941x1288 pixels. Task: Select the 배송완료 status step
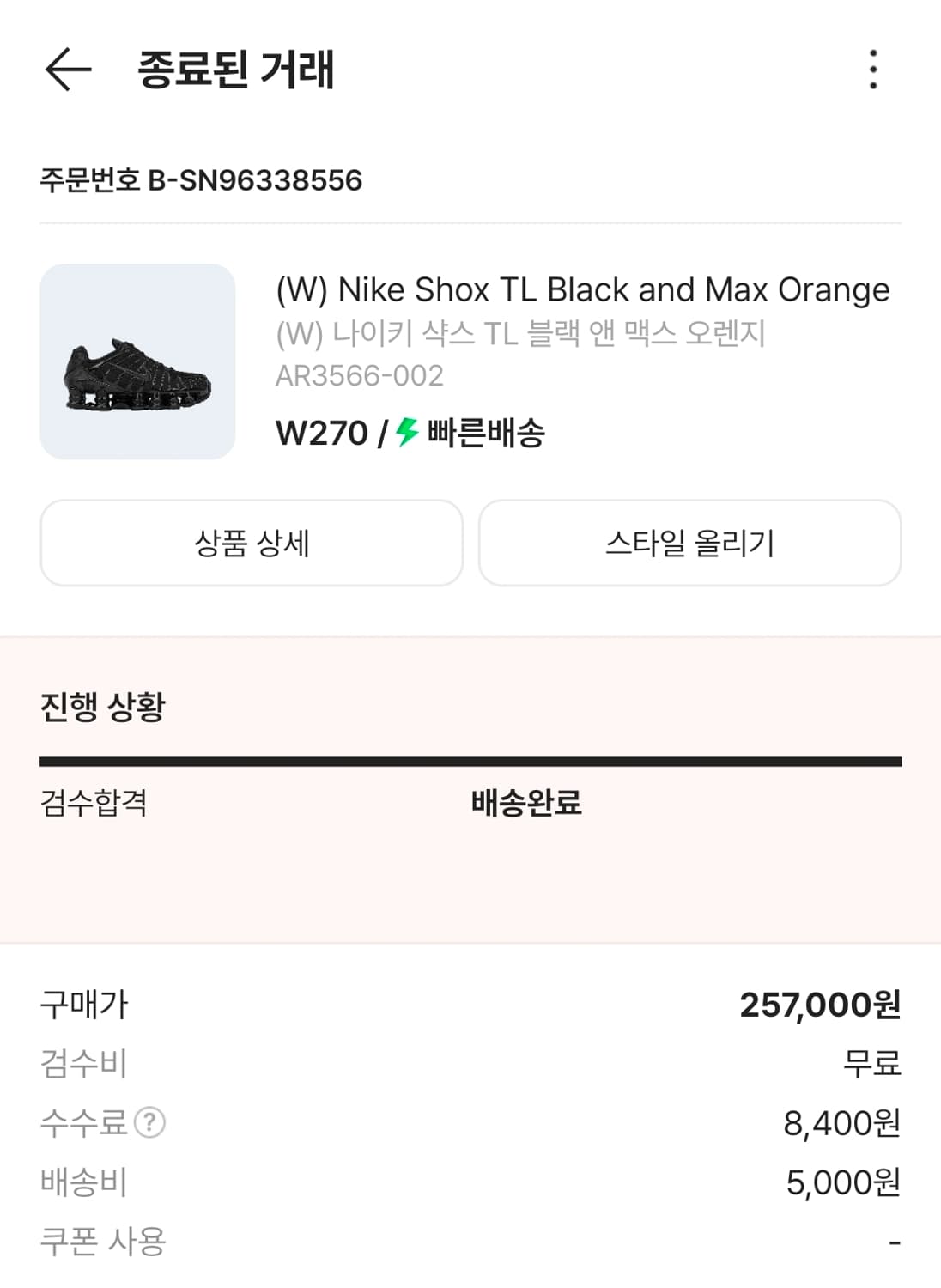[x=526, y=803]
